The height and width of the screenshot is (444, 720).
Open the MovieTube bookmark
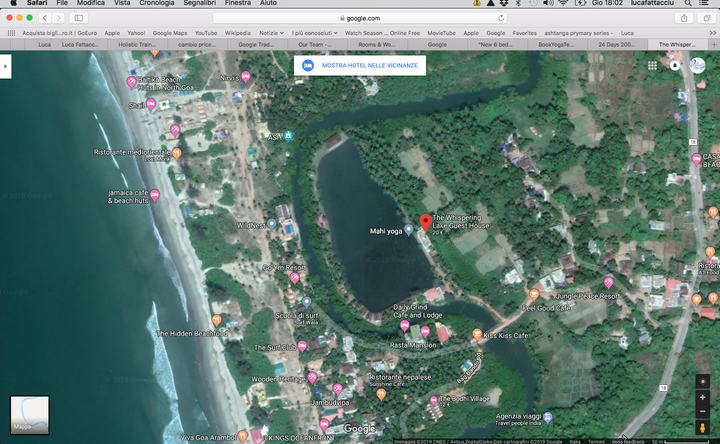[x=442, y=33]
